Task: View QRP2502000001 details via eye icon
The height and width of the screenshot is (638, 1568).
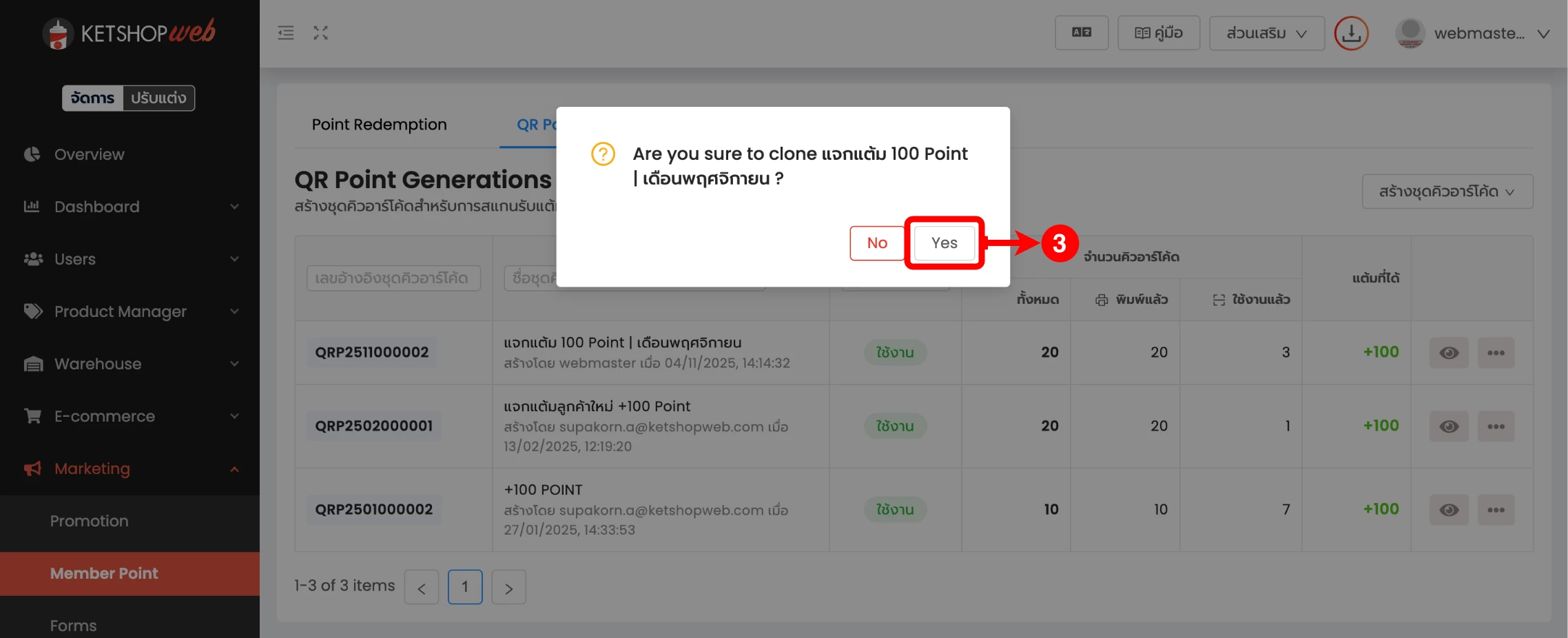Action: click(x=1449, y=426)
